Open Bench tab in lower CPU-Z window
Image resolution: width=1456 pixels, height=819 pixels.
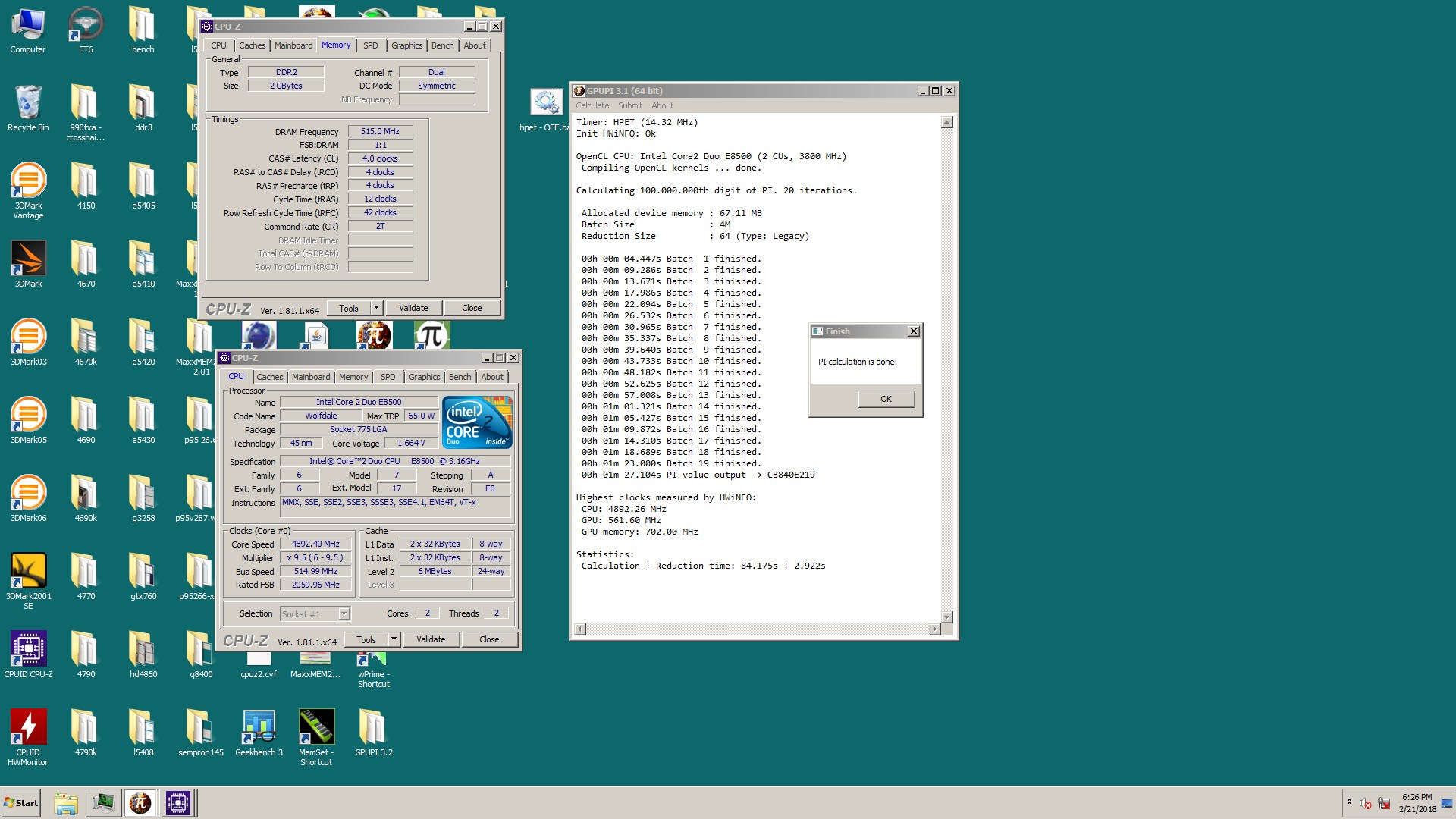[460, 377]
